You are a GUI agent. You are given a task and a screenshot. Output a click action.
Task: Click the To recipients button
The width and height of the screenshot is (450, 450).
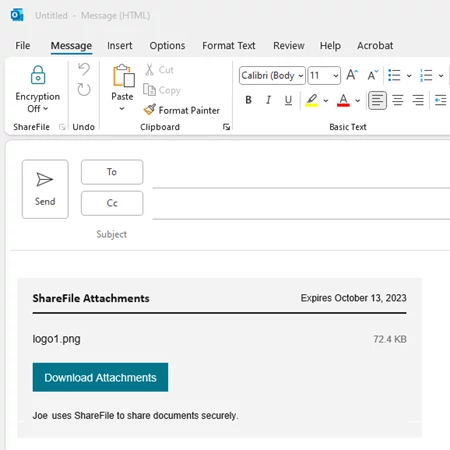coord(112,172)
